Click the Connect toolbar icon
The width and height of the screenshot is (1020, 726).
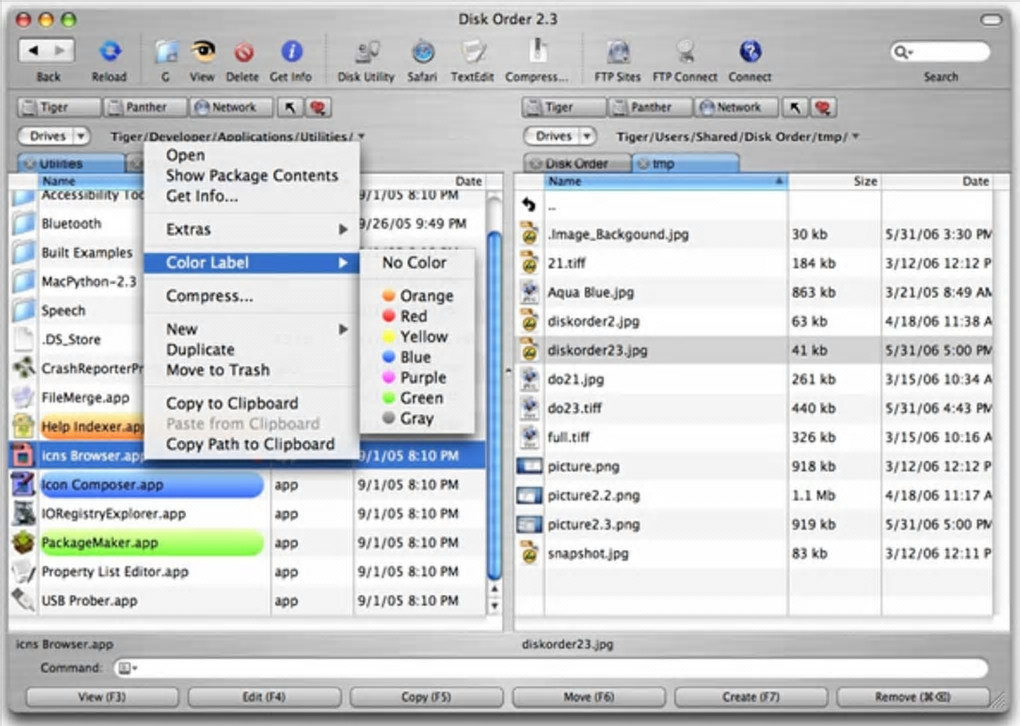[x=750, y=51]
